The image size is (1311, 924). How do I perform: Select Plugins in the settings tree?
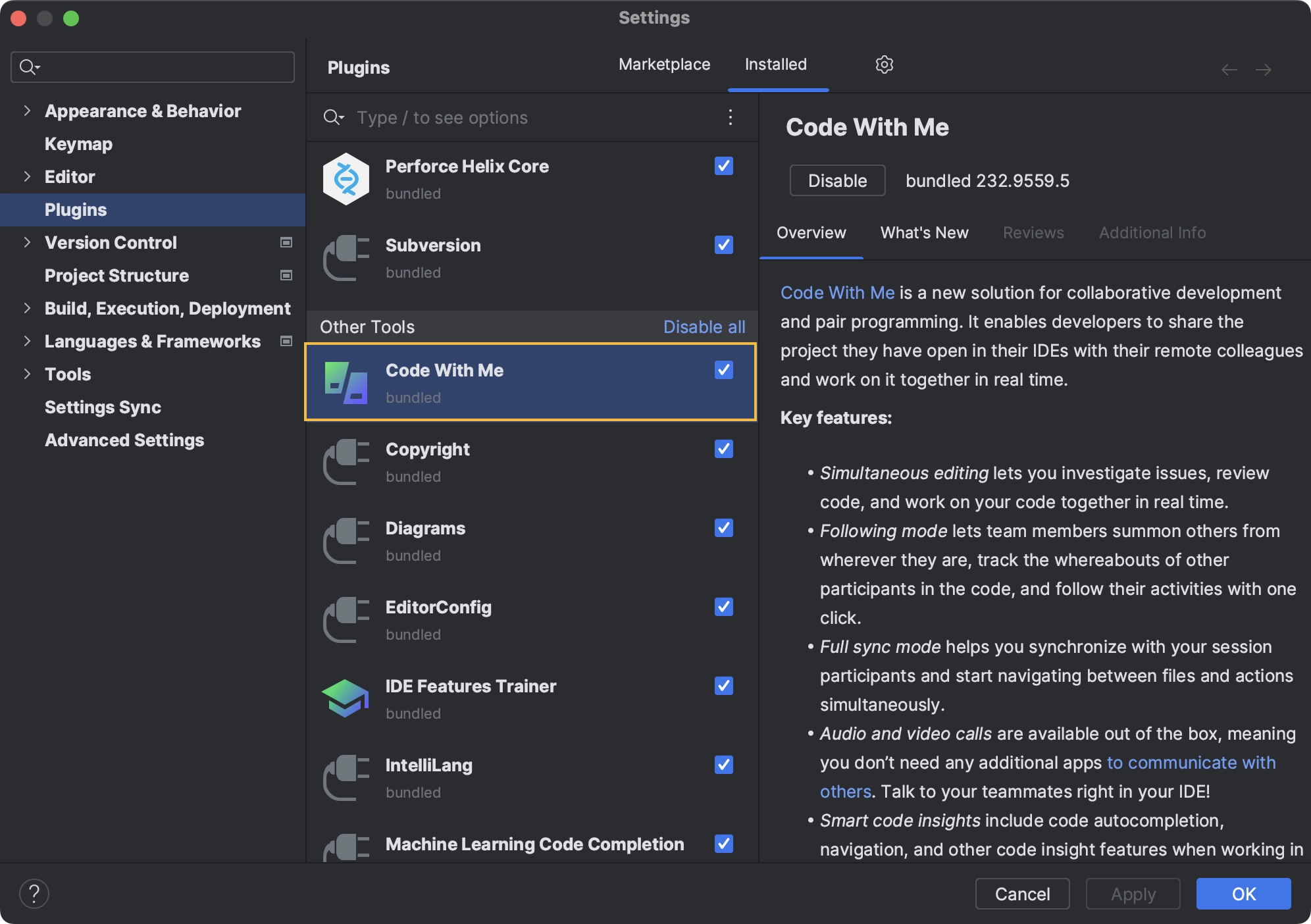click(x=153, y=210)
